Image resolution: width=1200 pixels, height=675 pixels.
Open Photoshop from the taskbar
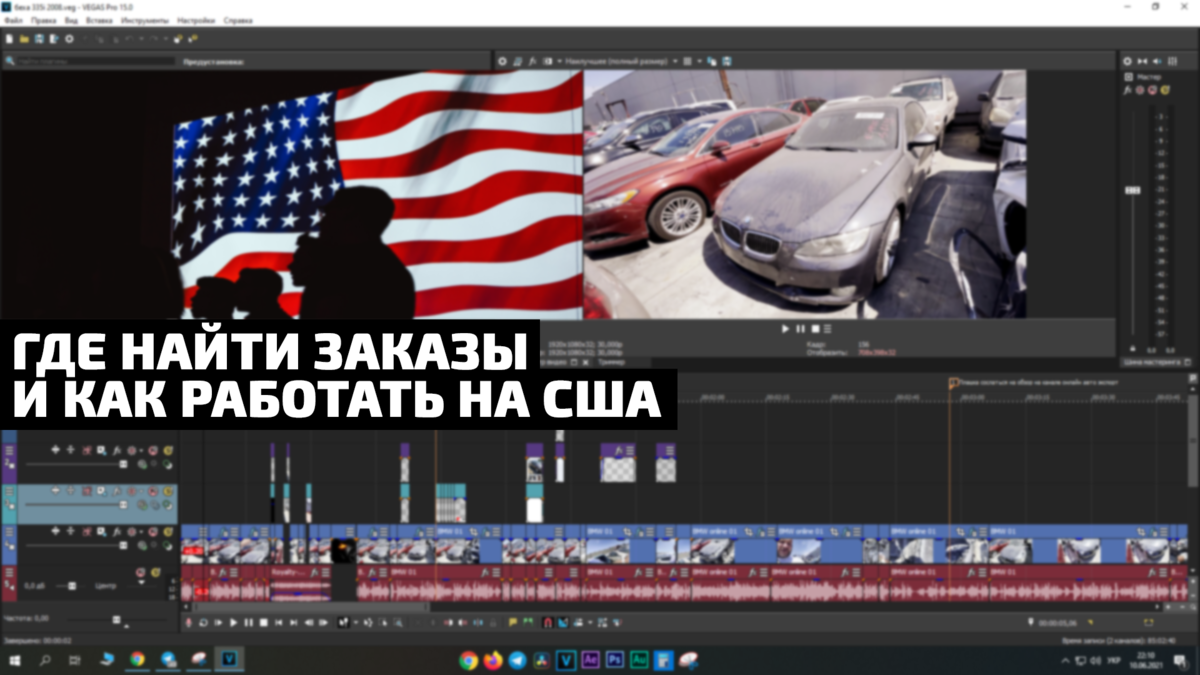tap(615, 660)
